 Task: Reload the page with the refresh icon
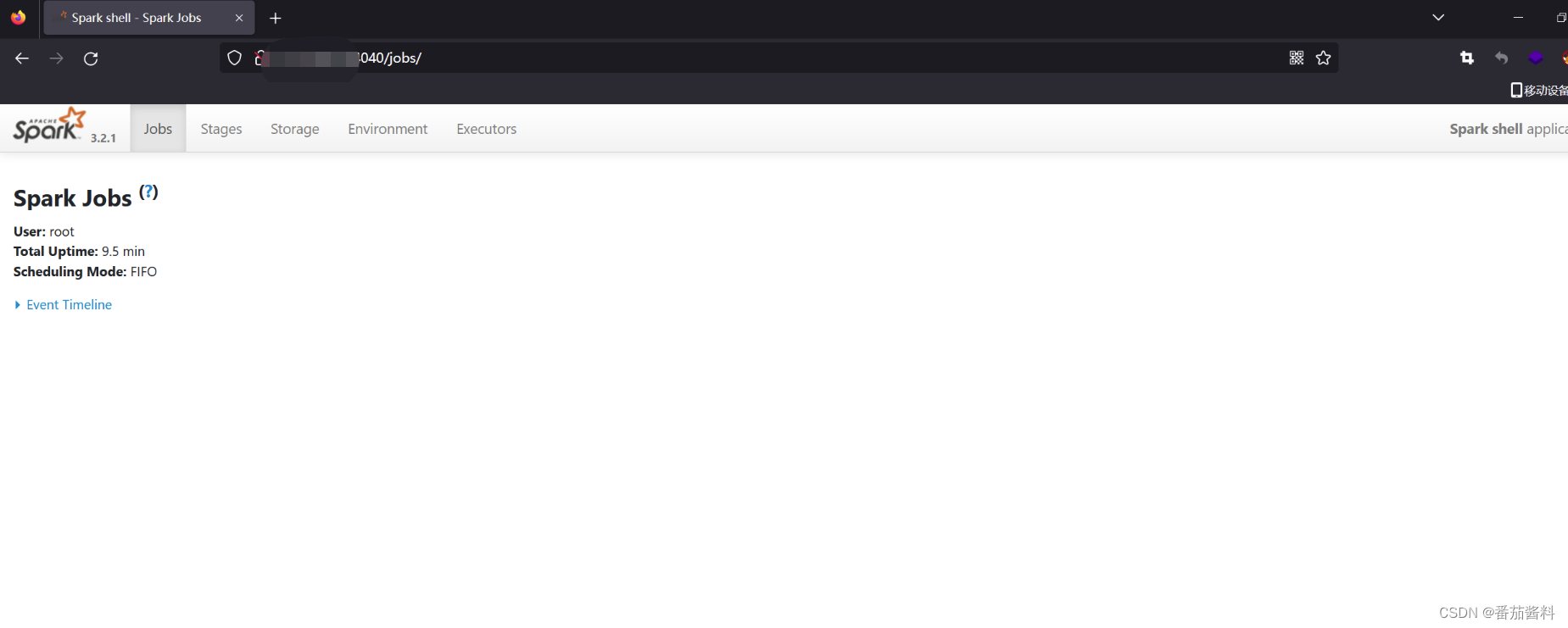[x=91, y=58]
